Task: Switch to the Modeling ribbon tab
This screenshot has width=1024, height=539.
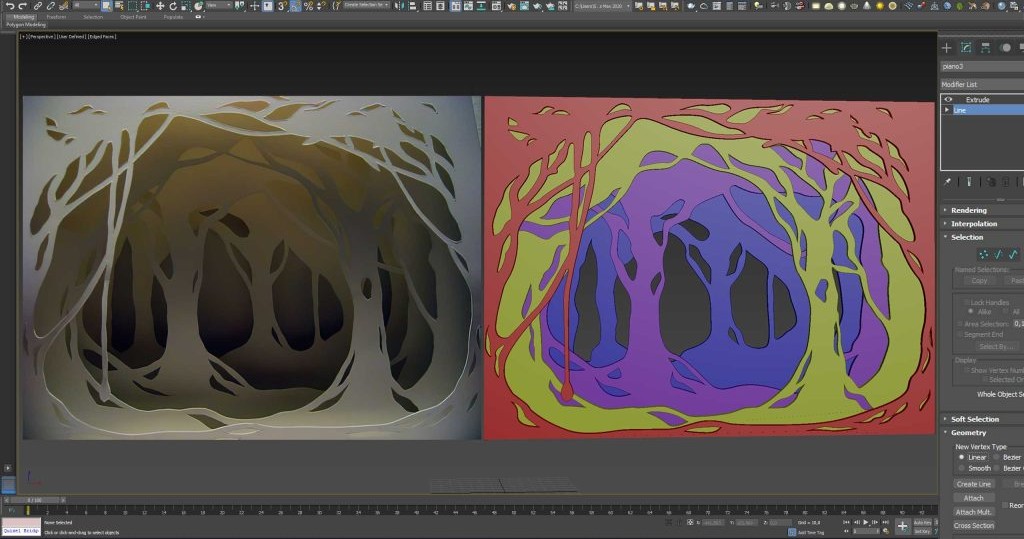Action: tap(24, 17)
